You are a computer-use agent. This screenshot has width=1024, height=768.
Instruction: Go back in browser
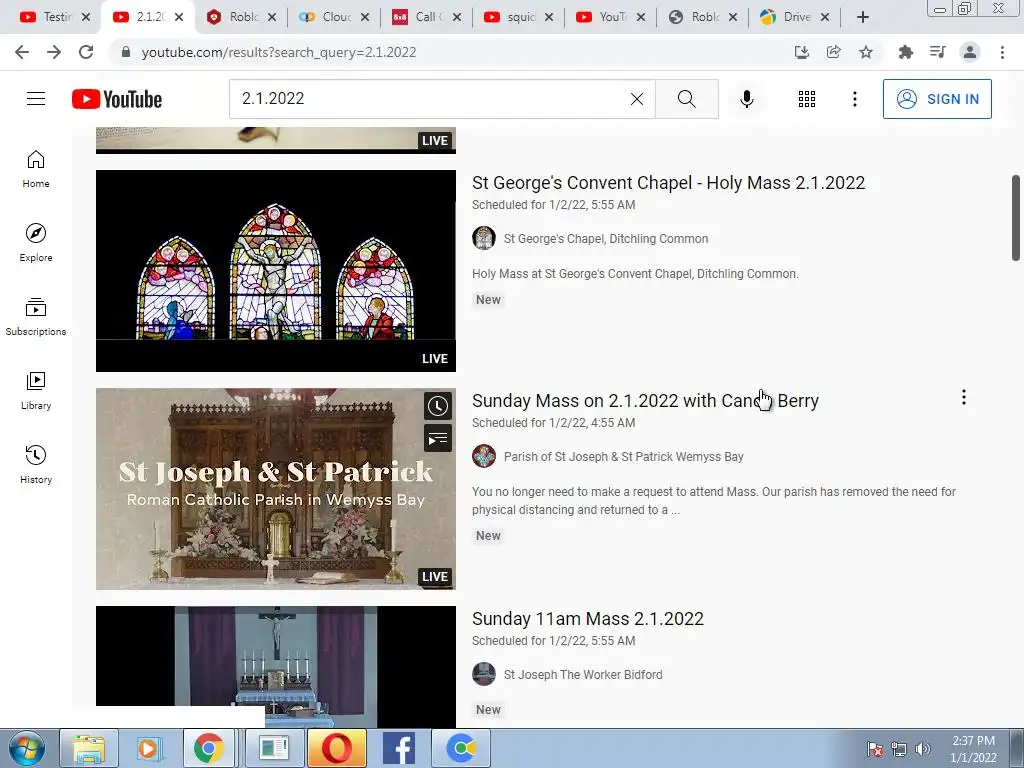coord(22,52)
